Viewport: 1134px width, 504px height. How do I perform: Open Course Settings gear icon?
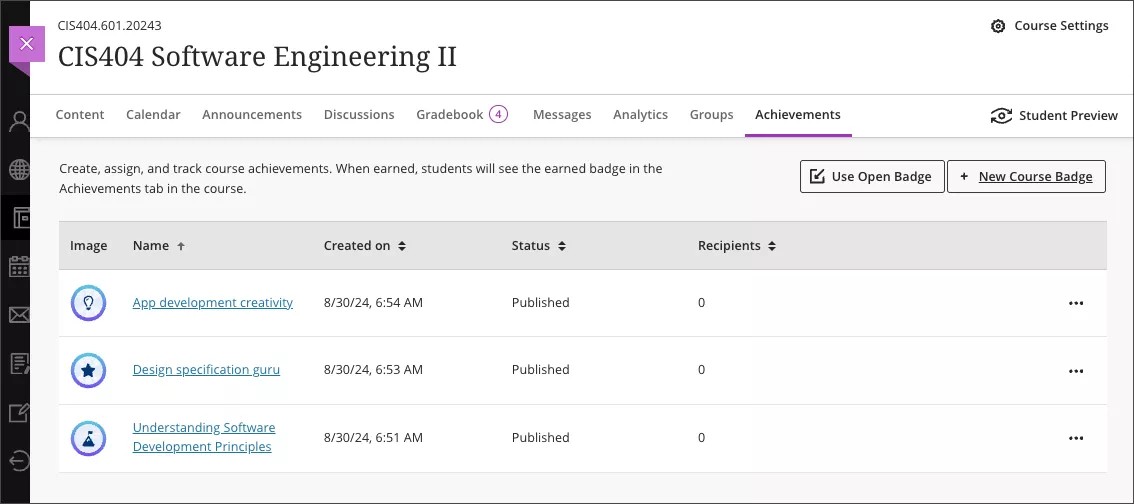997,26
